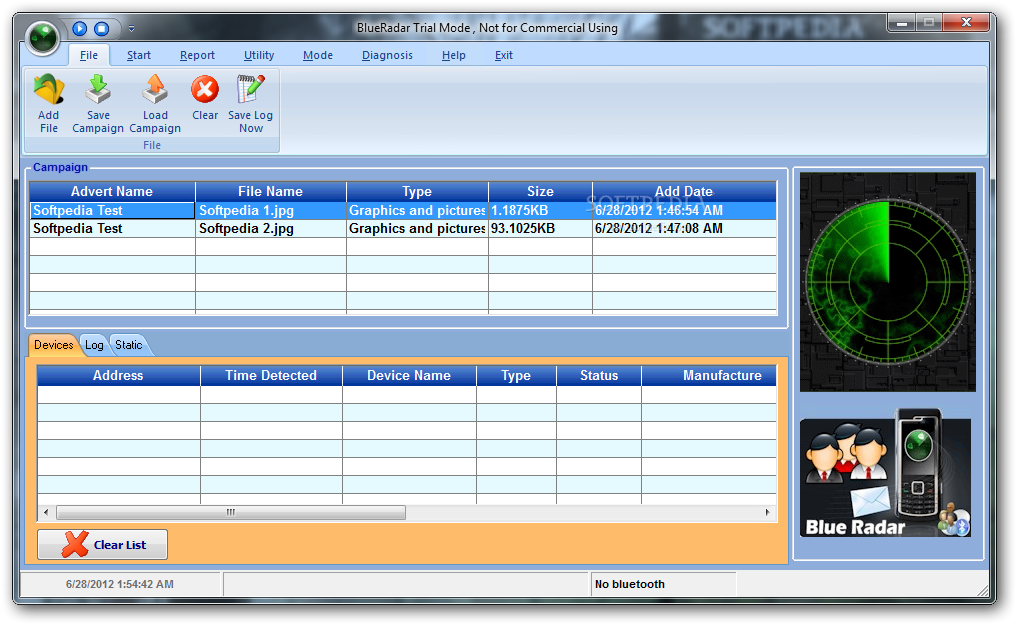This screenshot has height=625, width=1017.
Task: Click the Advert Name column header
Action: (x=112, y=191)
